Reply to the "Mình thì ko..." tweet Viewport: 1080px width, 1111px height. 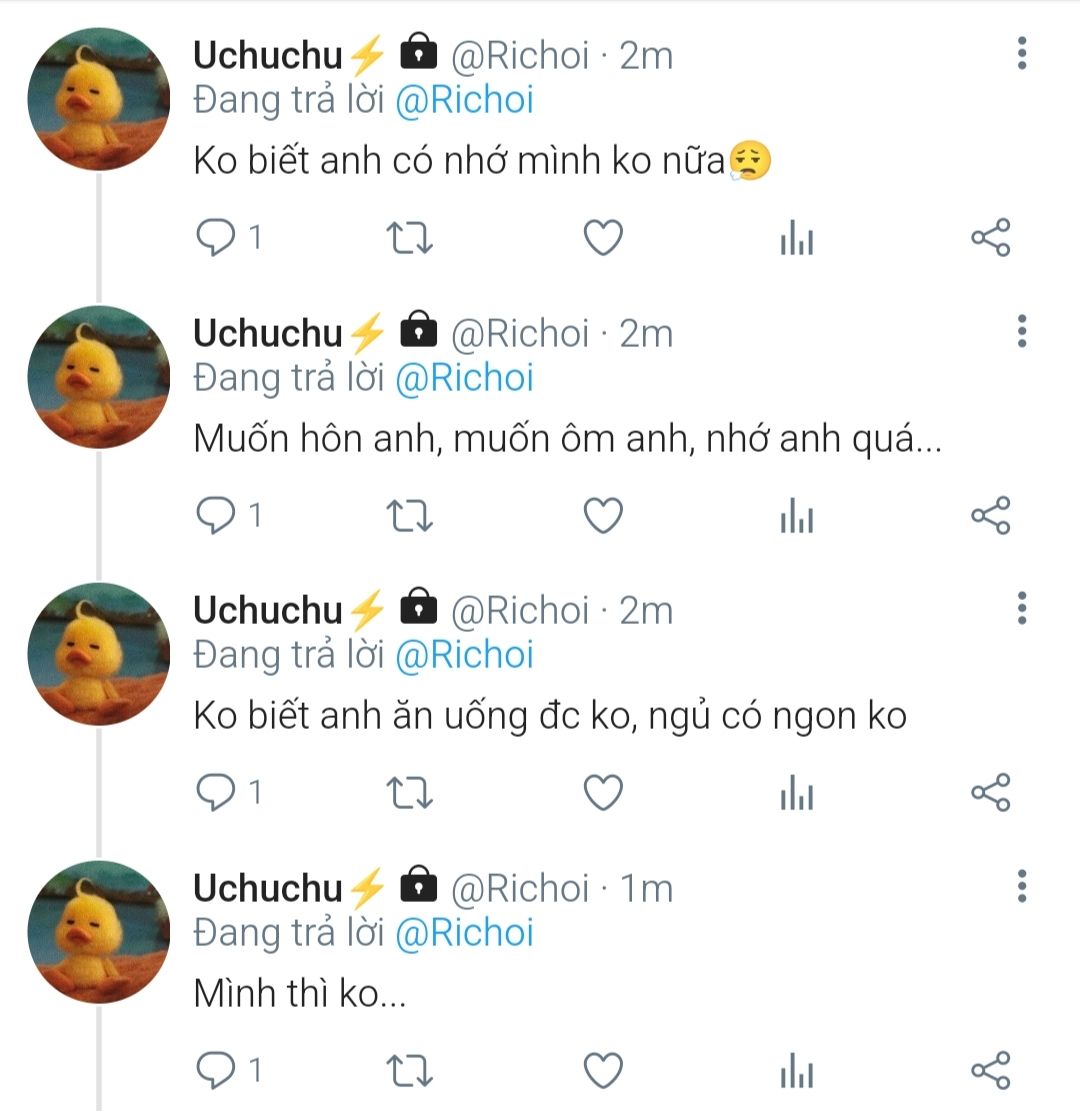tap(214, 1071)
